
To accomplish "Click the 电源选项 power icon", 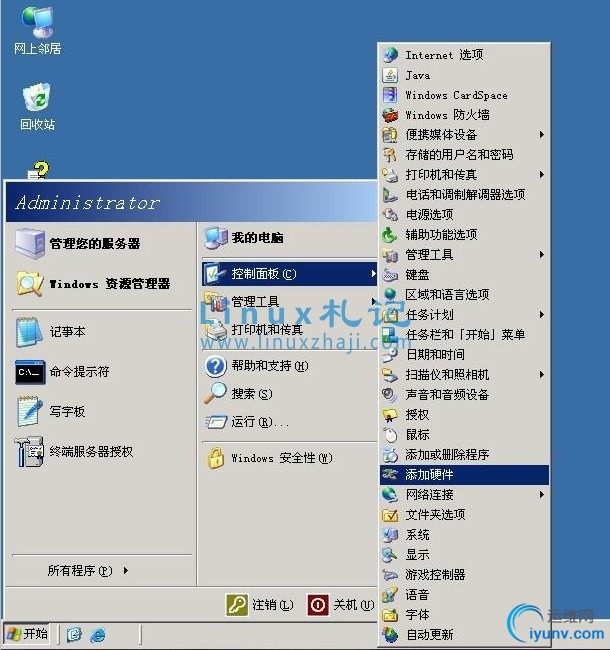I will tap(390, 214).
